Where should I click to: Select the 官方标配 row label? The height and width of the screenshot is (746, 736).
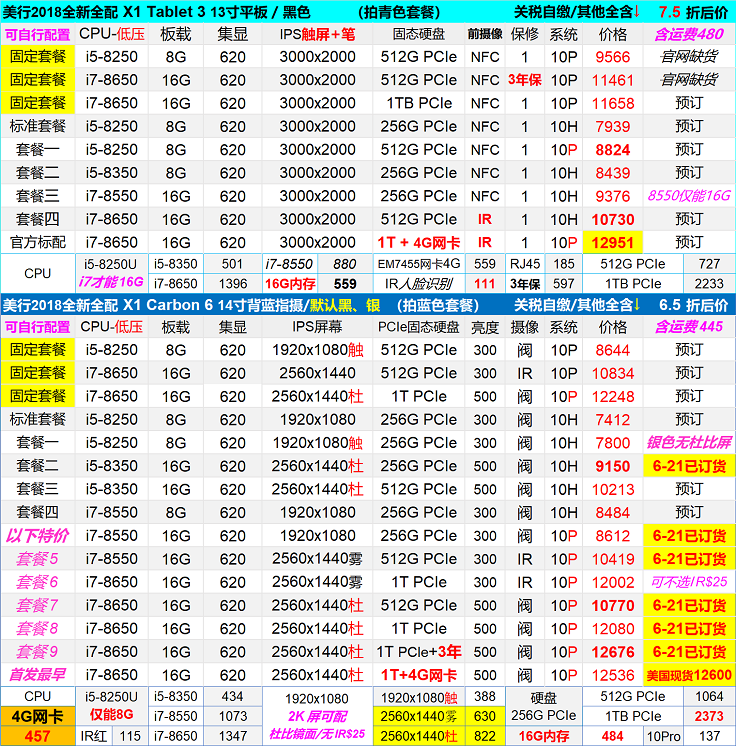[x=38, y=243]
